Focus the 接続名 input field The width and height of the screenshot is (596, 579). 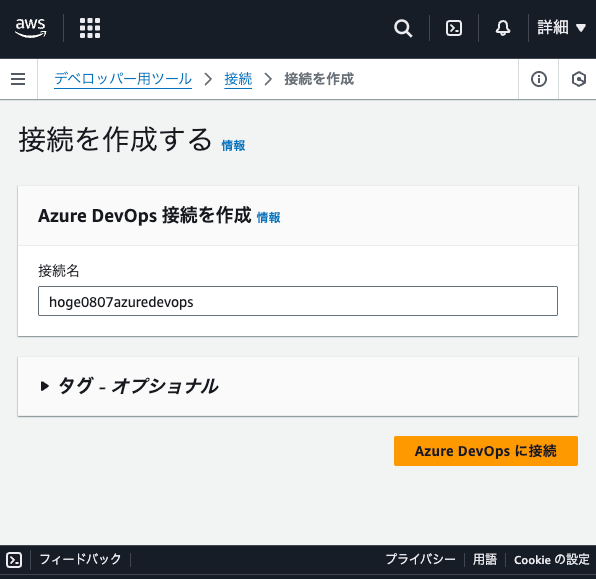(298, 301)
